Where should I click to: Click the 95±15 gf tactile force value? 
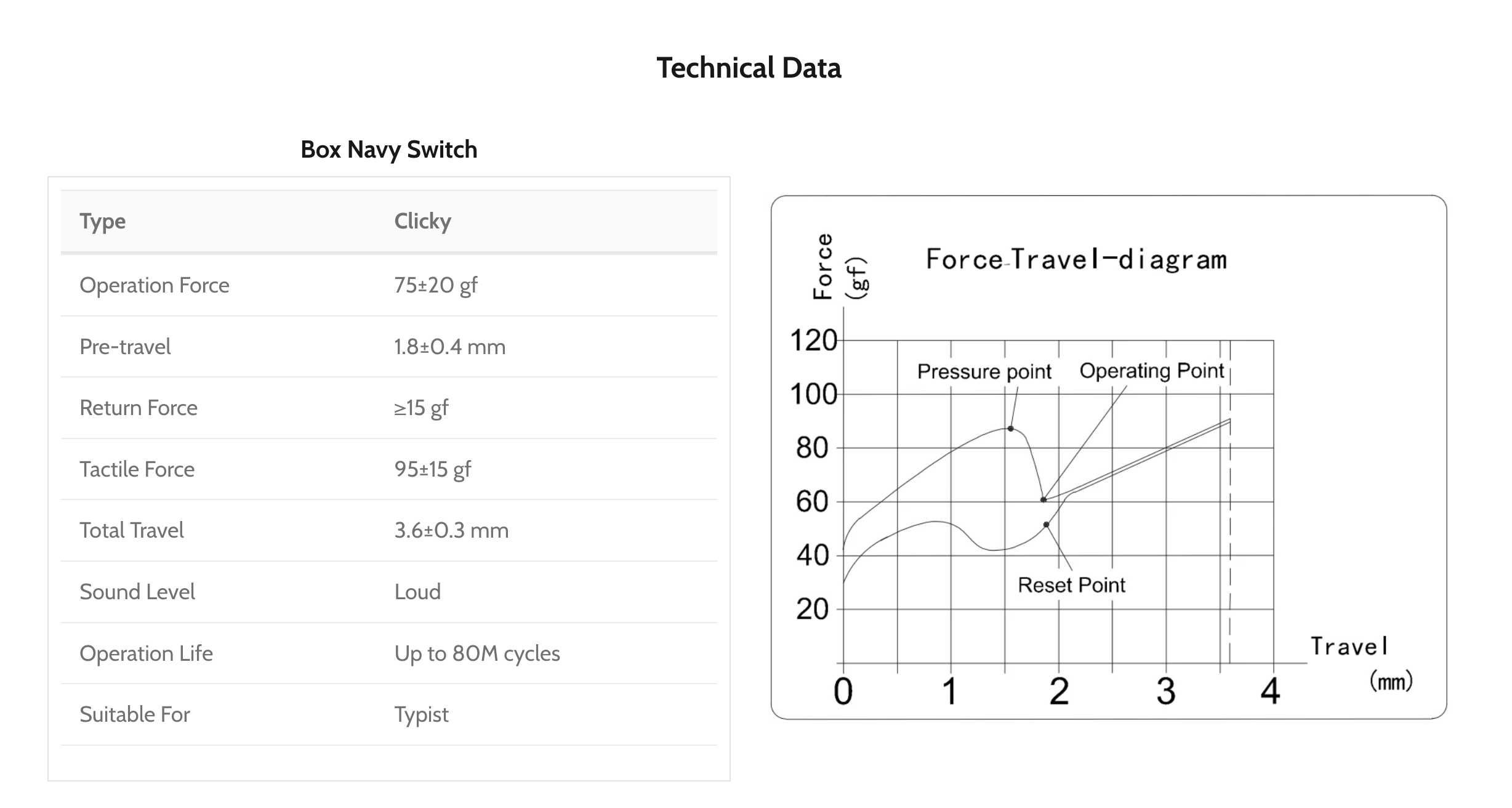tap(433, 469)
